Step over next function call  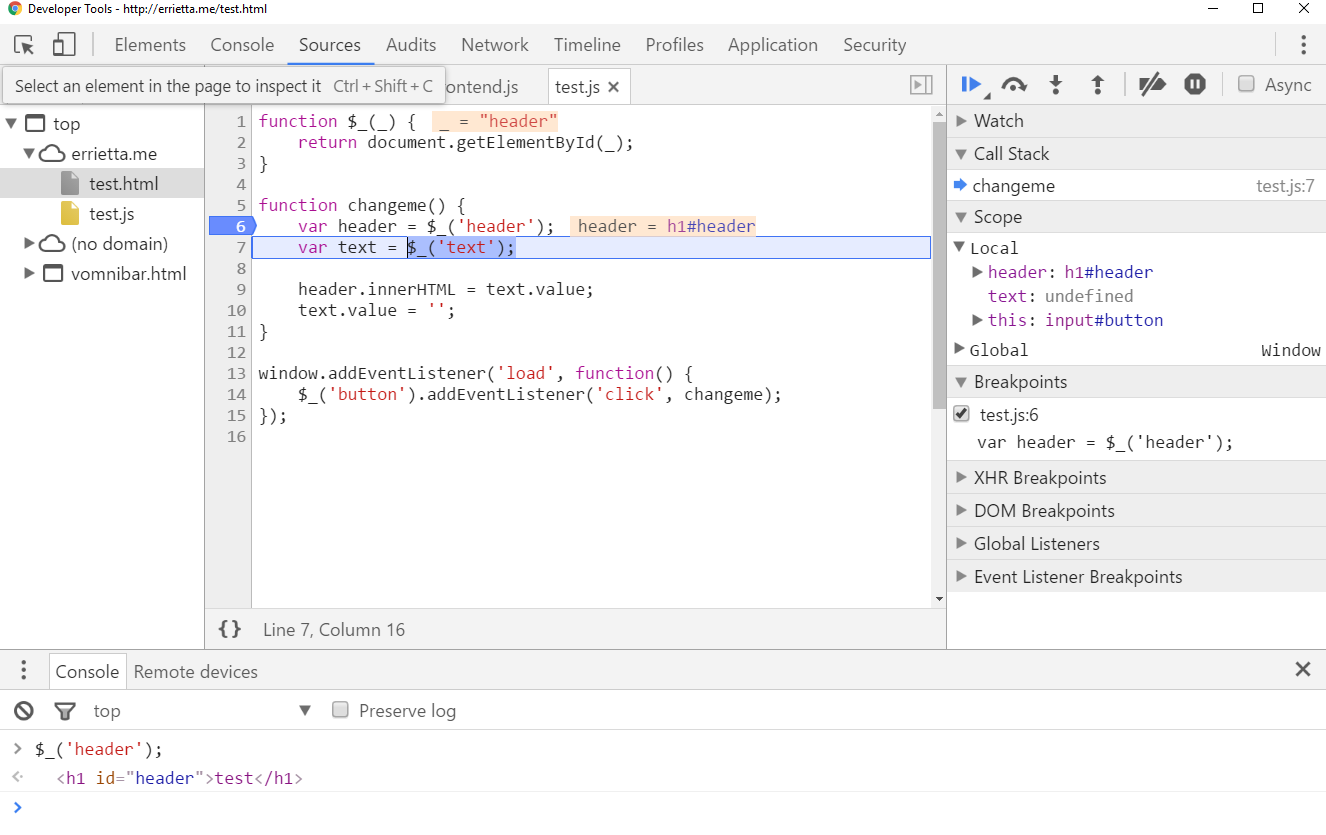1014,85
